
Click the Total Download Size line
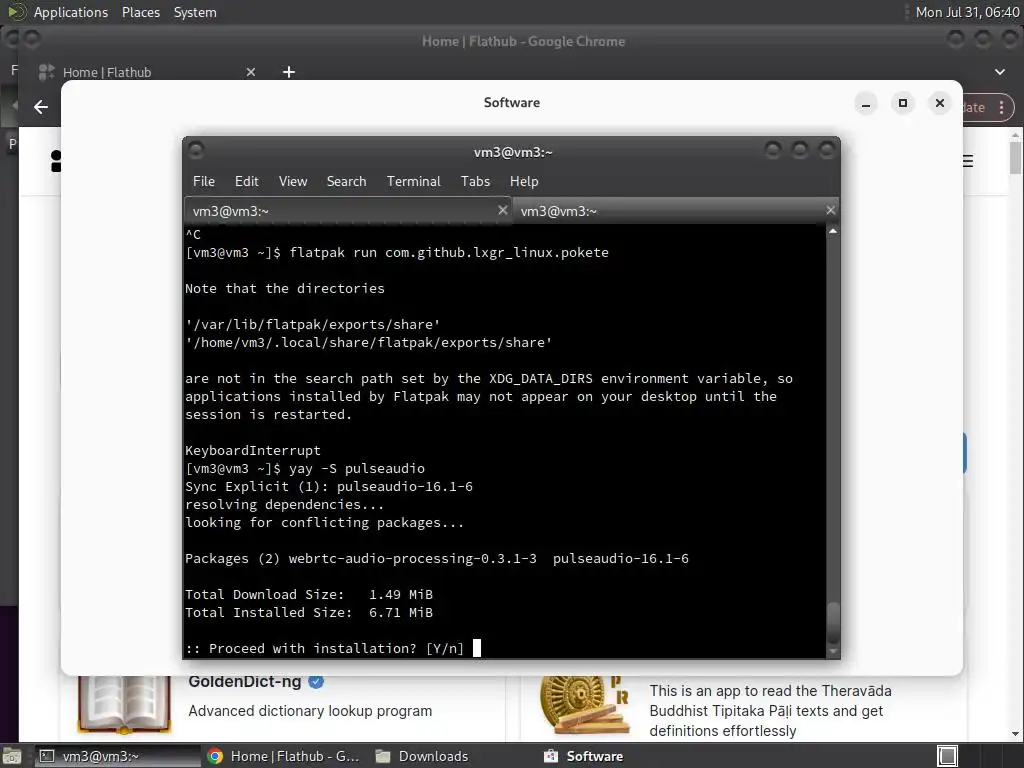309,594
